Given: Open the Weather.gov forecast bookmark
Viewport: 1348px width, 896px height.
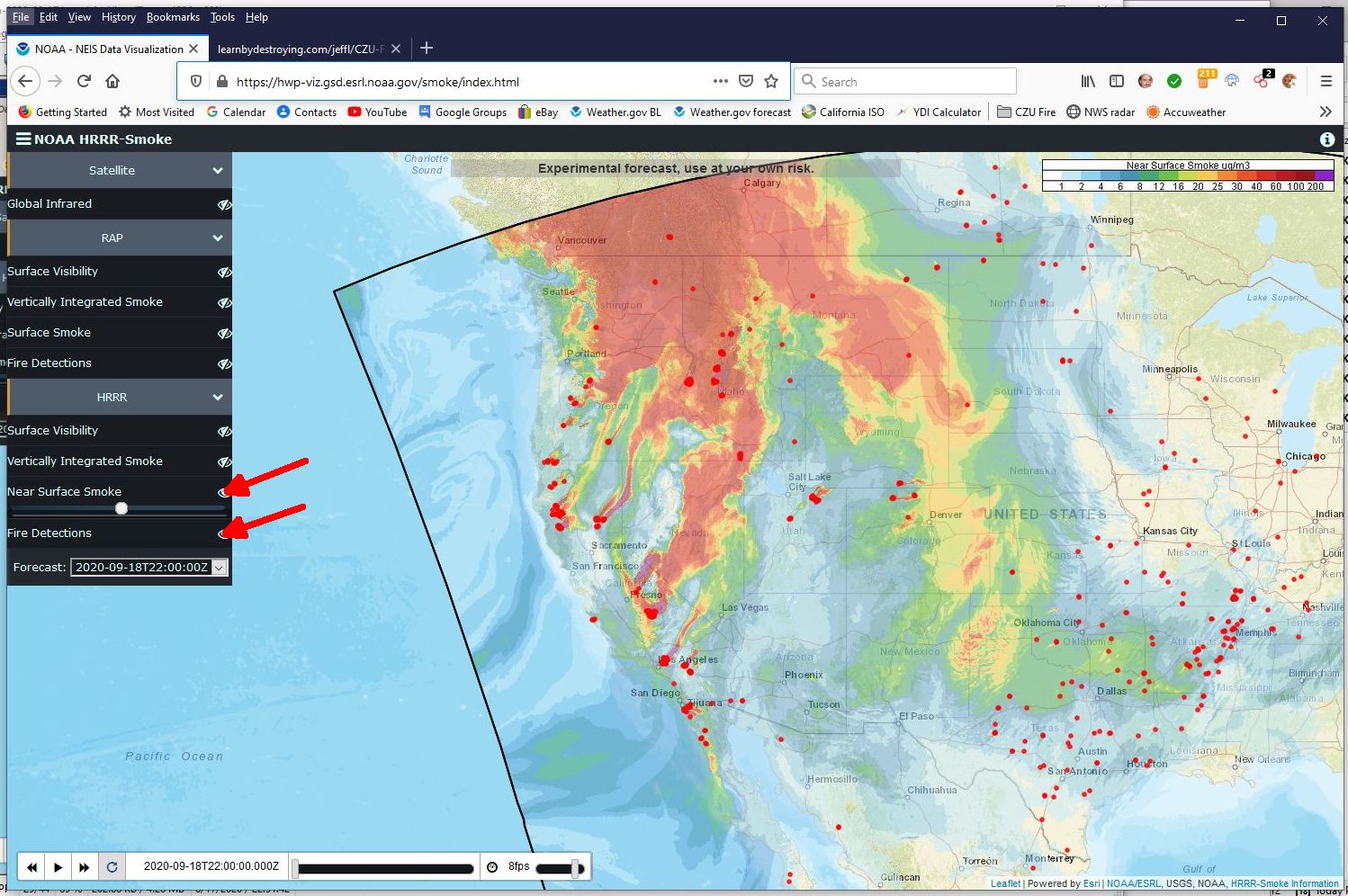Looking at the screenshot, I should point(732,112).
